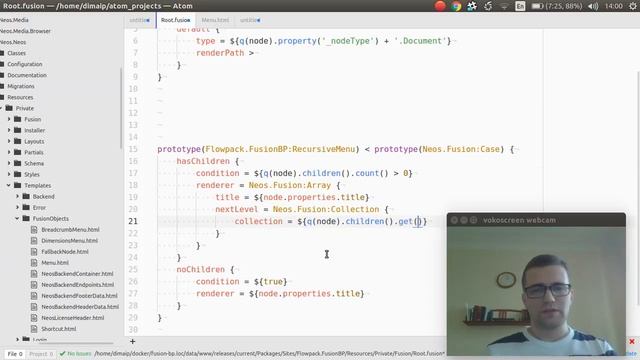Open DimensionsMenu.html in the tree
Image resolution: width=640 pixels, height=360 pixels.
[69, 241]
